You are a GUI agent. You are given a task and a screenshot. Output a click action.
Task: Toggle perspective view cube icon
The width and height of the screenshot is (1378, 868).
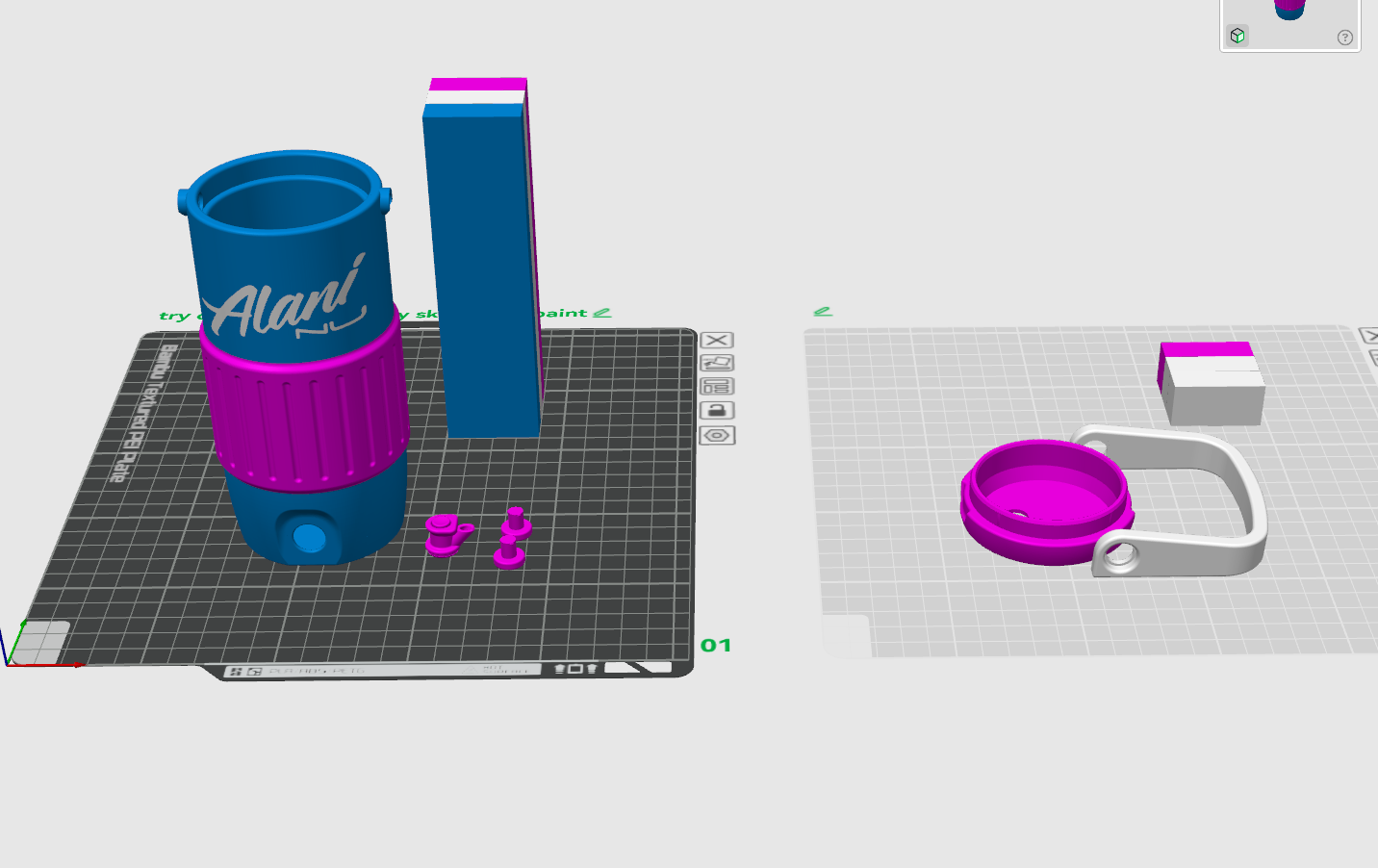(x=1238, y=36)
